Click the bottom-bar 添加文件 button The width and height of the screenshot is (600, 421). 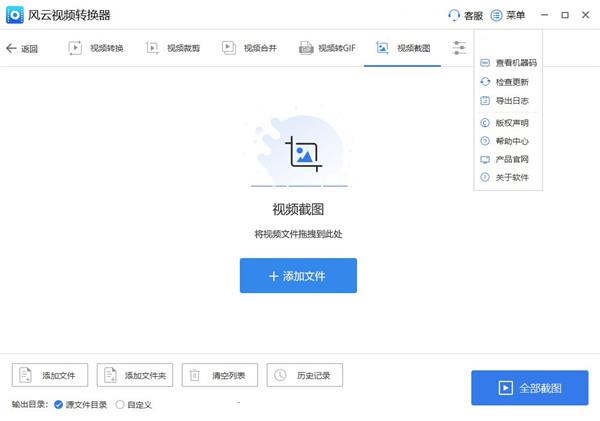point(50,375)
